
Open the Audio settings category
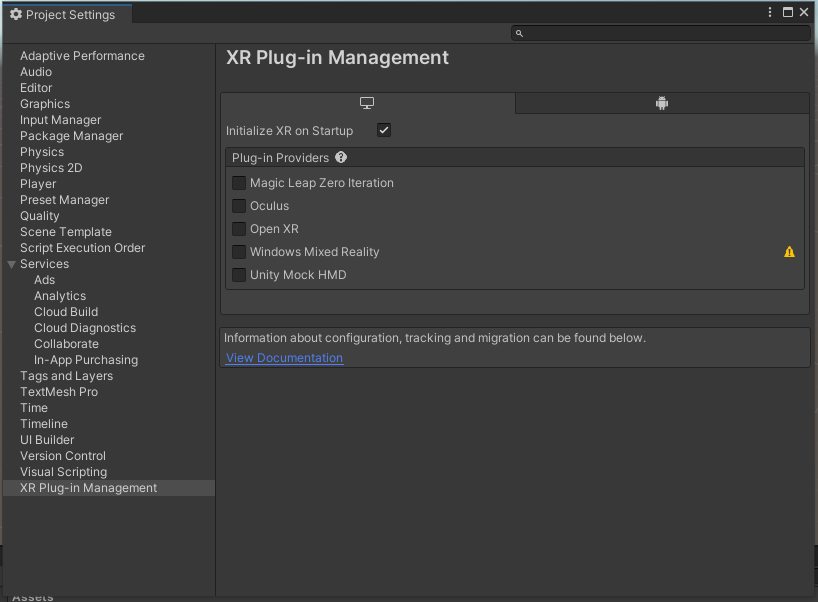[36, 72]
